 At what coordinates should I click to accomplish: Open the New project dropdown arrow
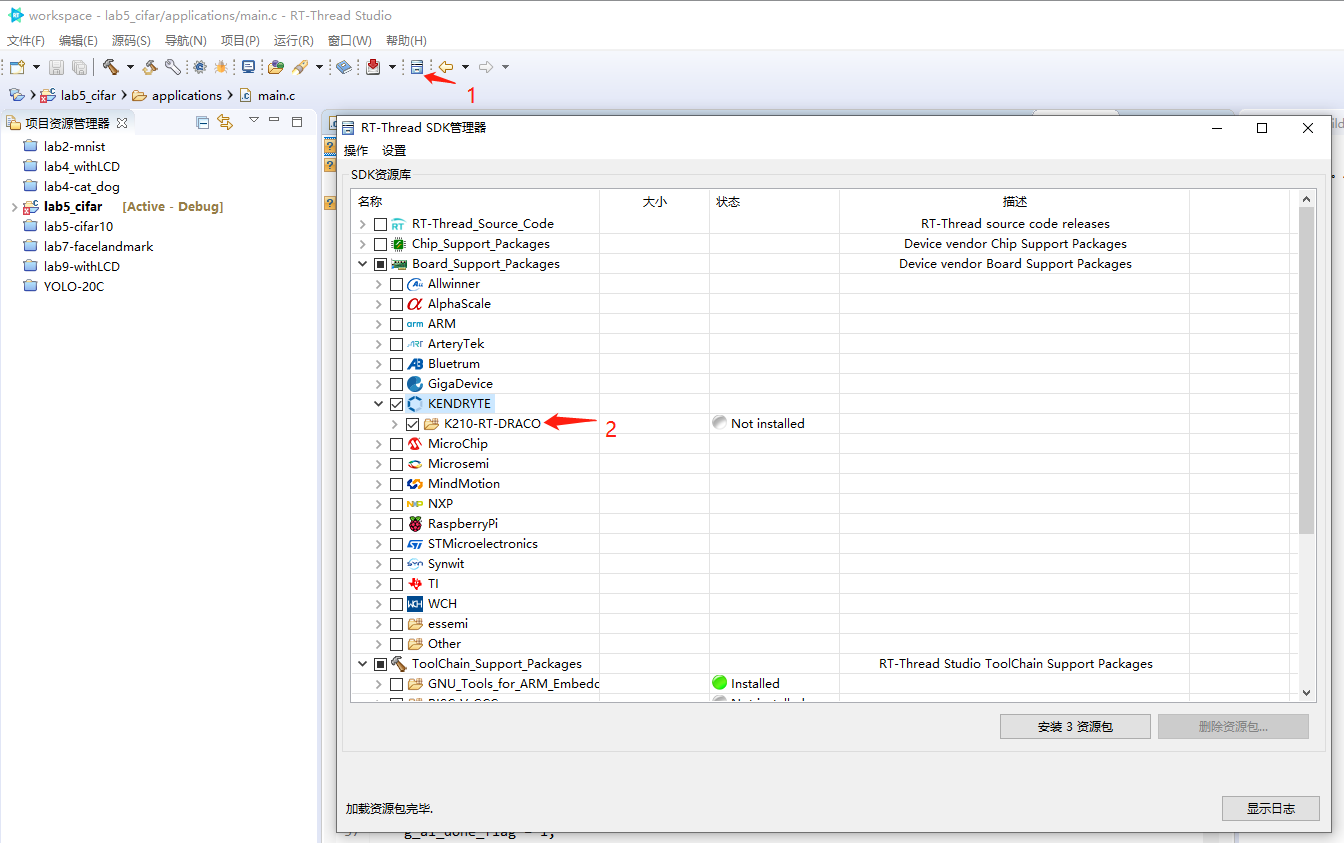click(37, 67)
